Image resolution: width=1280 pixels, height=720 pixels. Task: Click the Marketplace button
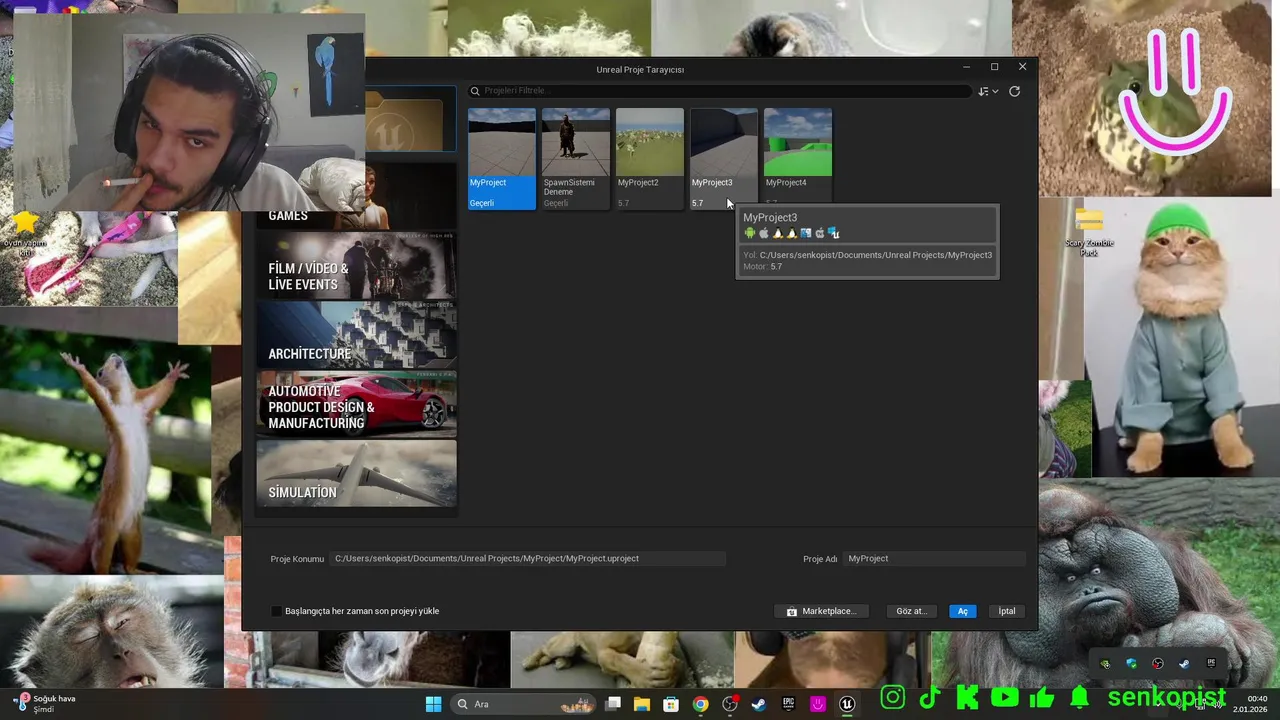click(821, 611)
